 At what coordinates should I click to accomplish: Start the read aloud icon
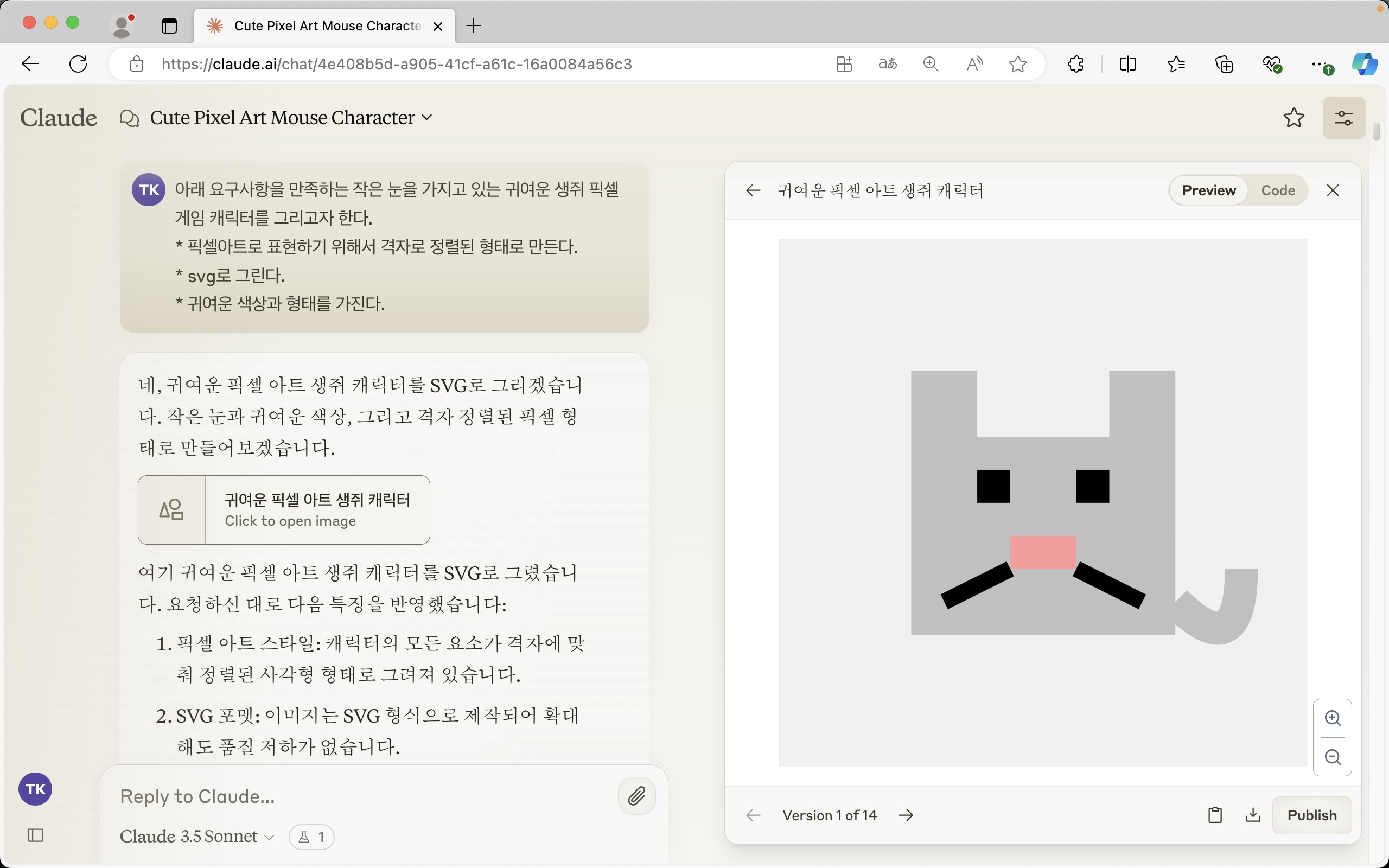click(974, 63)
